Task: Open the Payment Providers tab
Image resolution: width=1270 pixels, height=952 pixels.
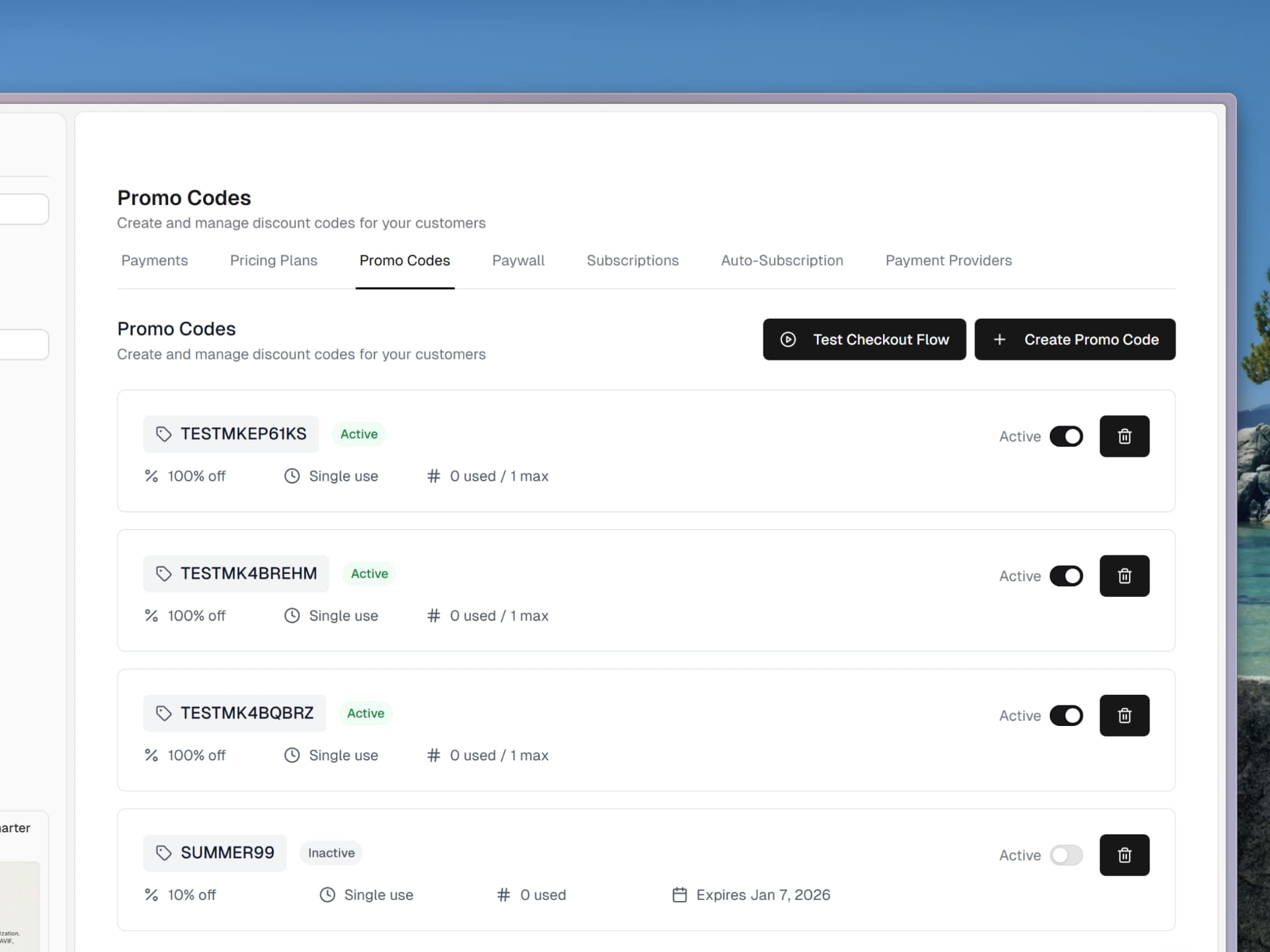Action: [x=949, y=260]
